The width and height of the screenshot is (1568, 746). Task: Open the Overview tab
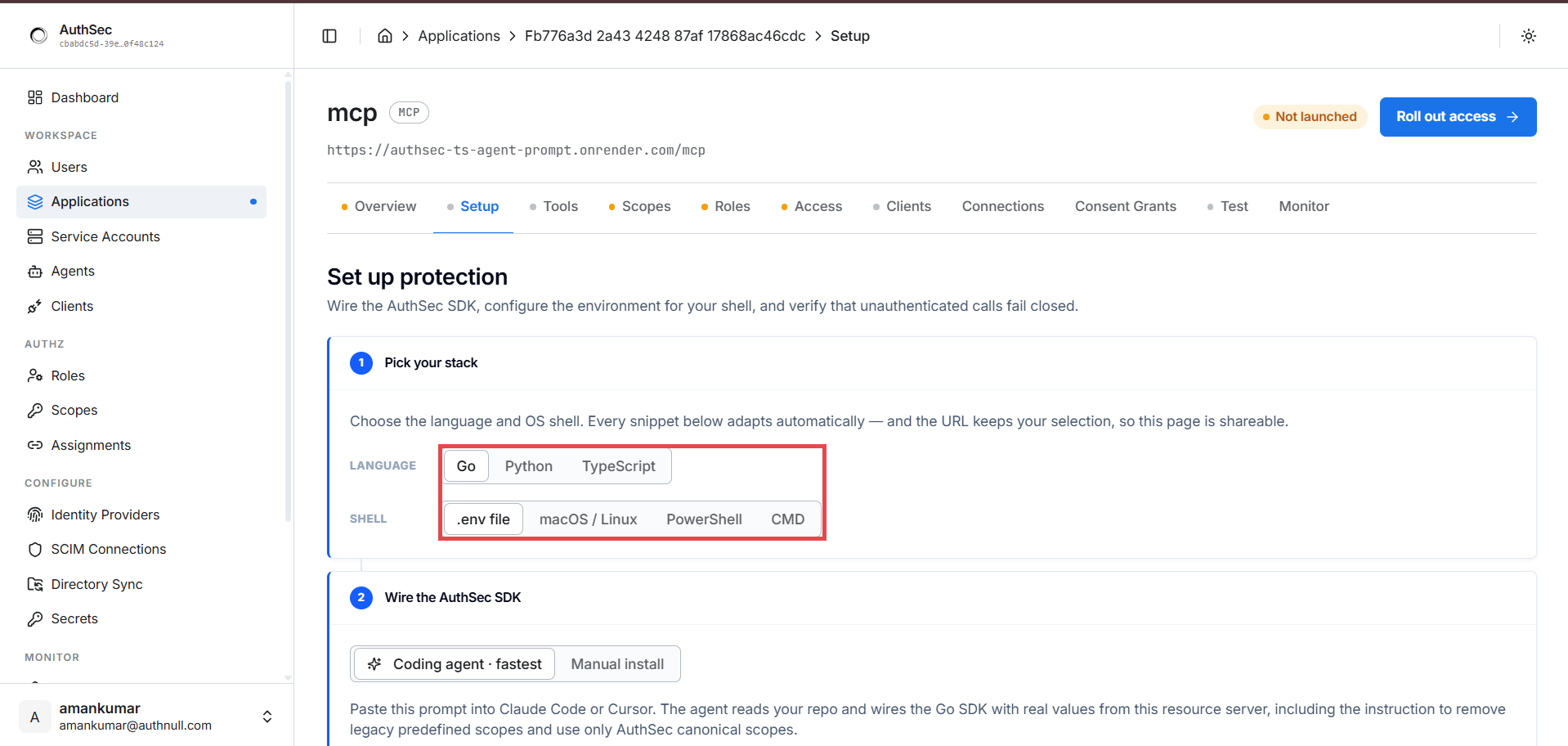379,207
